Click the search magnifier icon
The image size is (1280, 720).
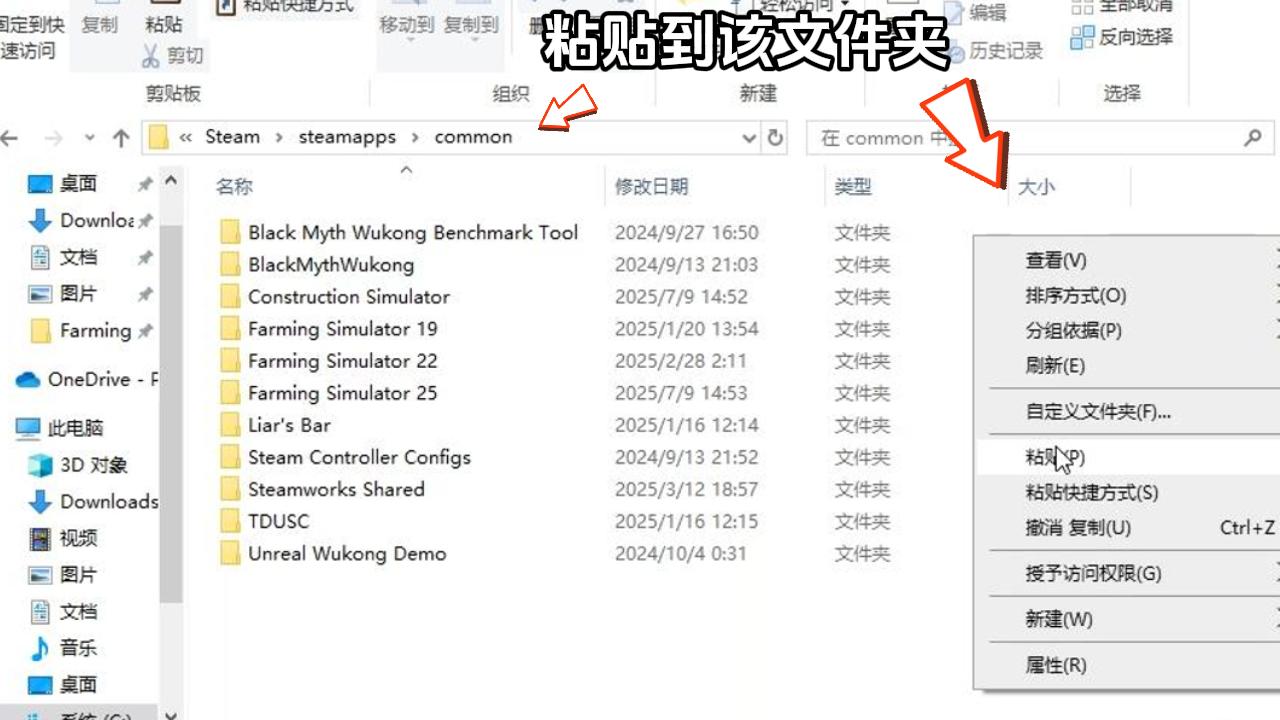(1252, 138)
